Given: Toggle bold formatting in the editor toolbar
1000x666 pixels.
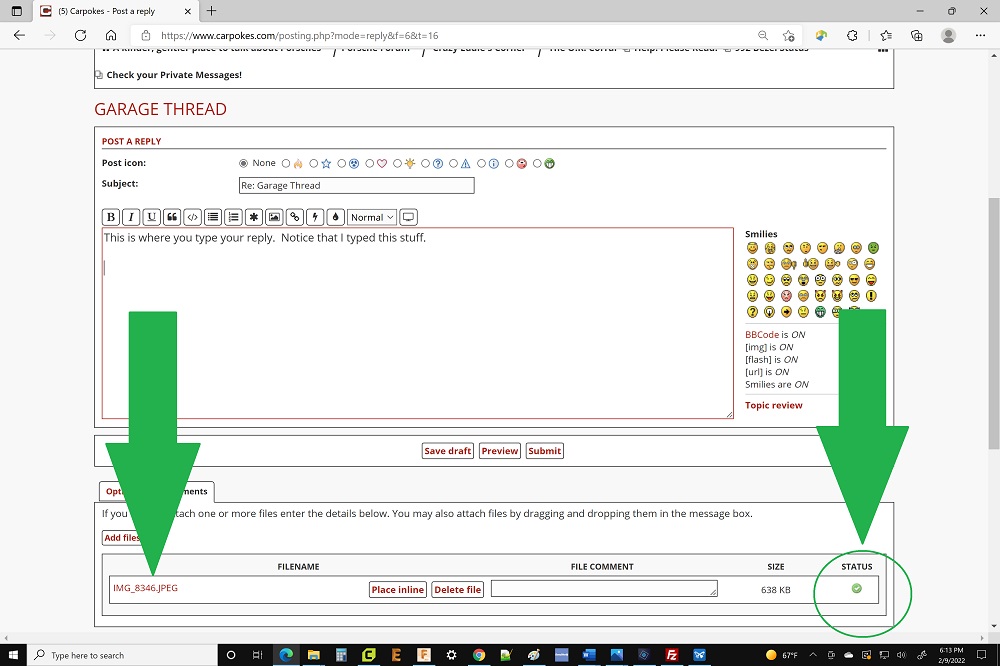Looking at the screenshot, I should click(x=111, y=217).
